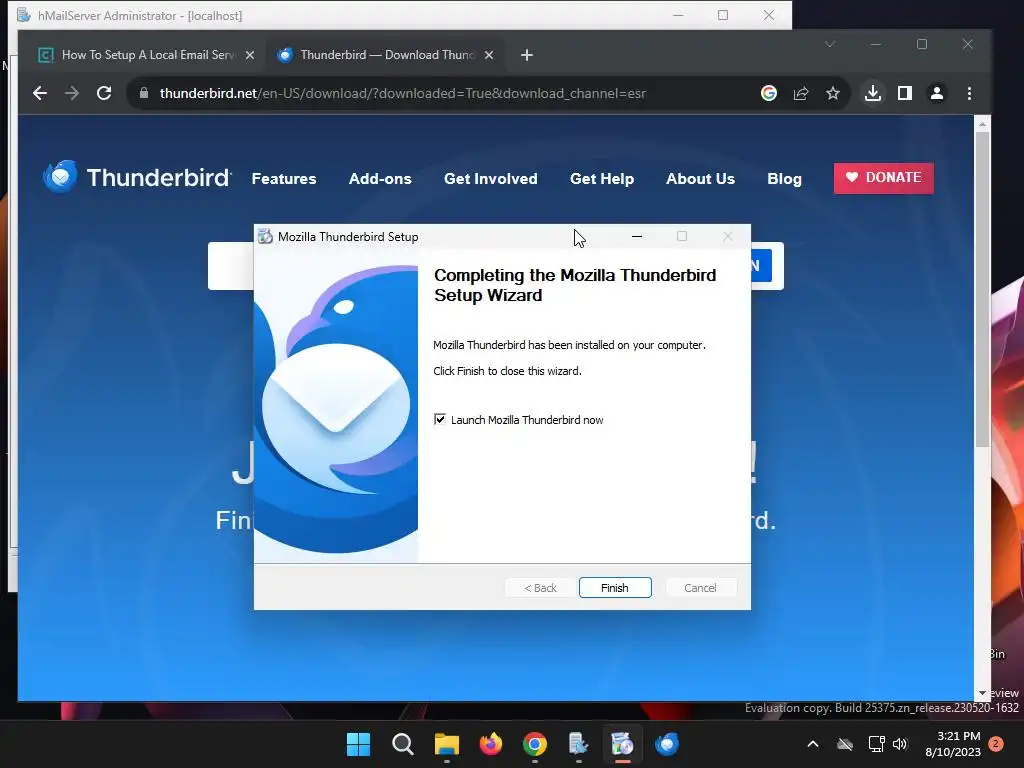Open the network status tray icon
The height and width of the screenshot is (768, 1024).
[876, 744]
